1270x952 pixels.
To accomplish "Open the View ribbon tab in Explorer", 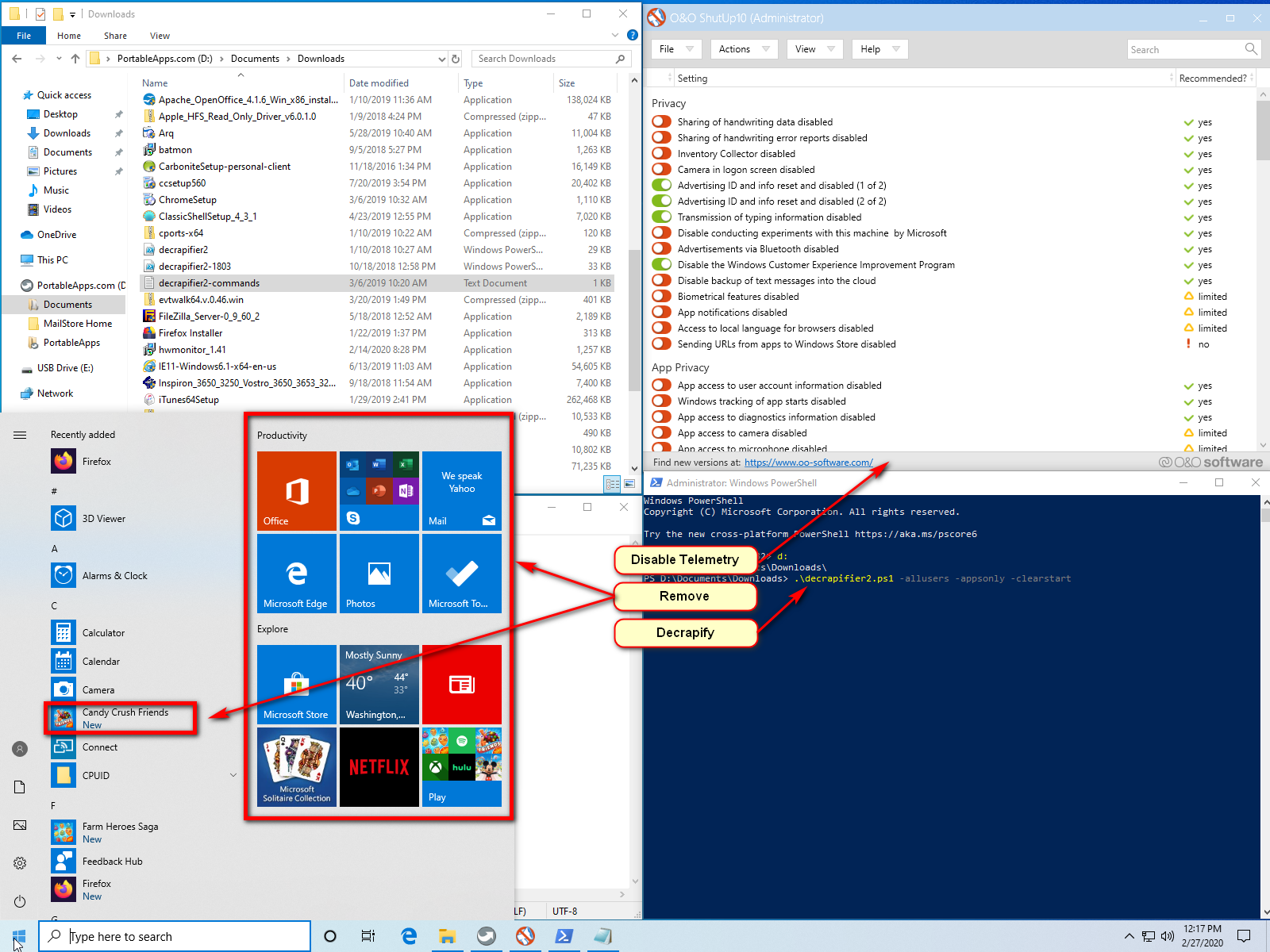I will coord(160,36).
